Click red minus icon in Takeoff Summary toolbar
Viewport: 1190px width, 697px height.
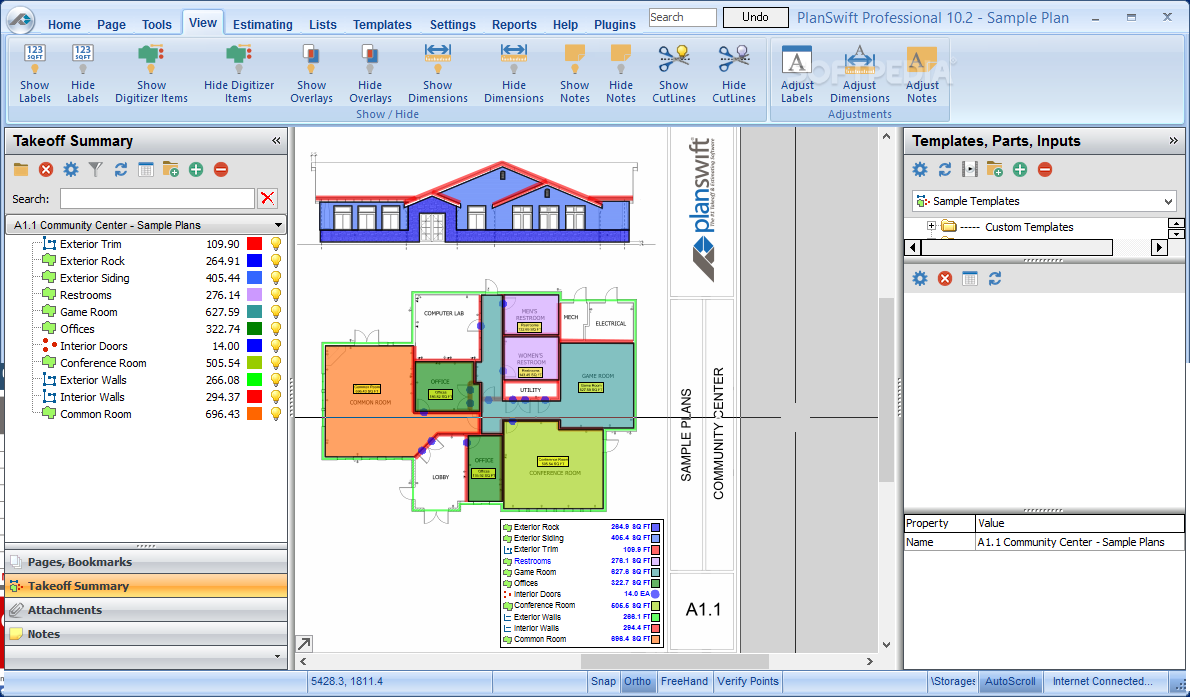(x=221, y=170)
